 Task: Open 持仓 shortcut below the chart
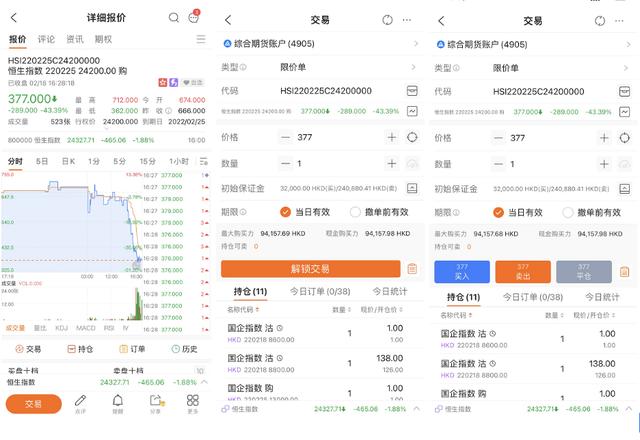(80, 349)
